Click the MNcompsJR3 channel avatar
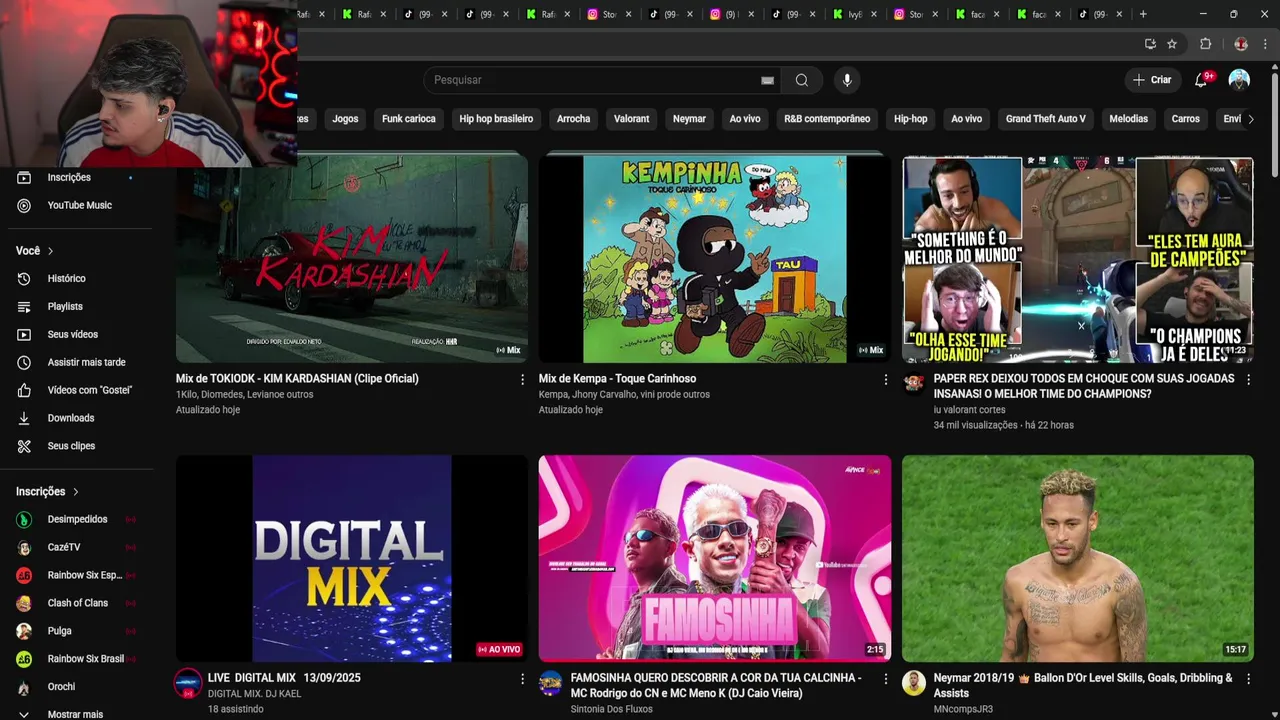This screenshot has height=720, width=1280. tap(914, 683)
